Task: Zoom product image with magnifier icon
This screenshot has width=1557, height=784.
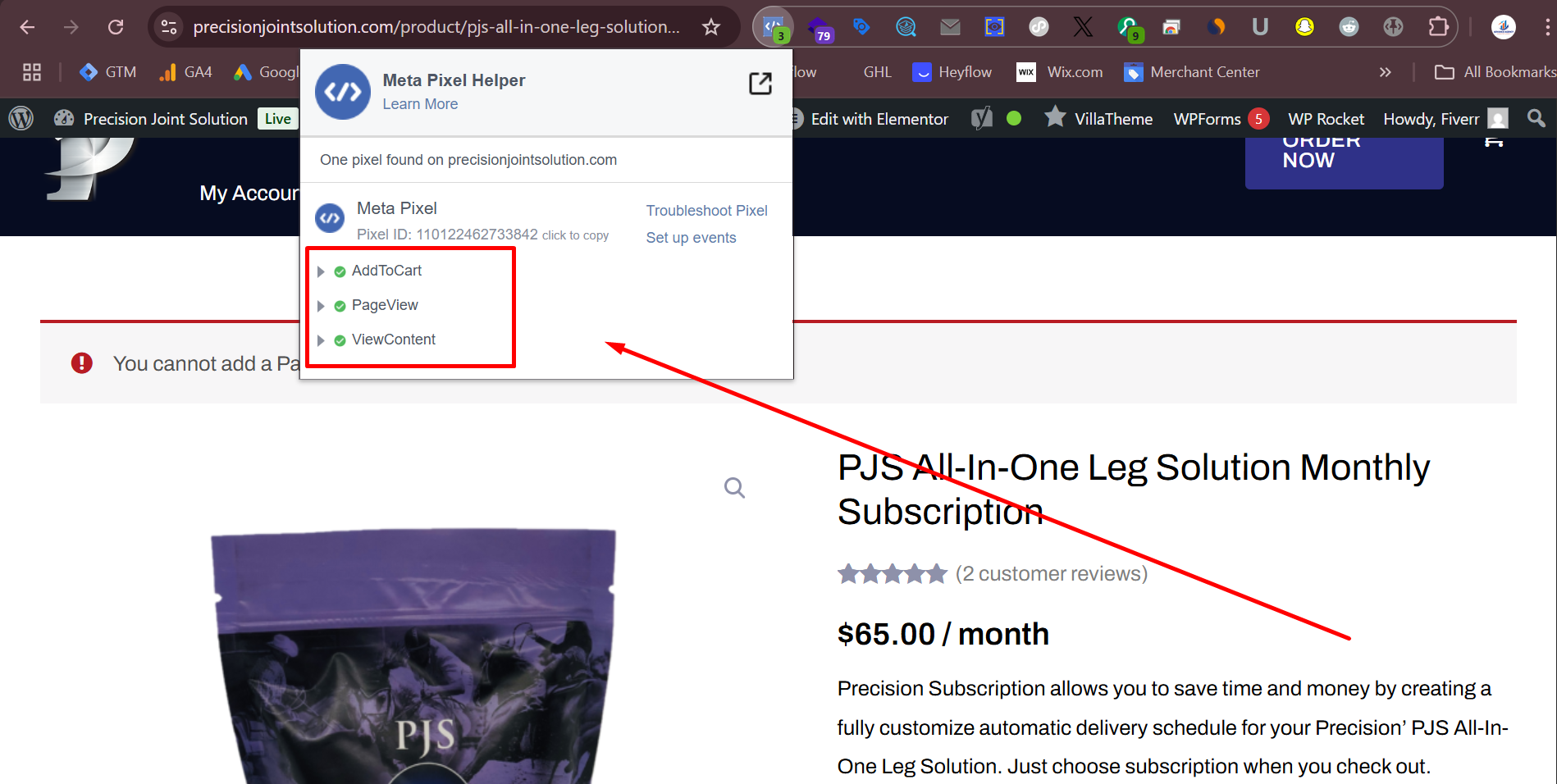Action: [x=734, y=488]
